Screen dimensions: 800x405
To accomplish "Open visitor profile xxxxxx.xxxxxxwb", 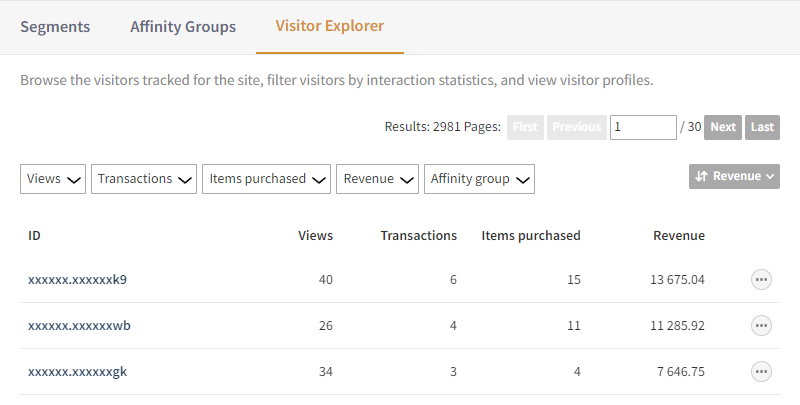I will (x=79, y=326).
